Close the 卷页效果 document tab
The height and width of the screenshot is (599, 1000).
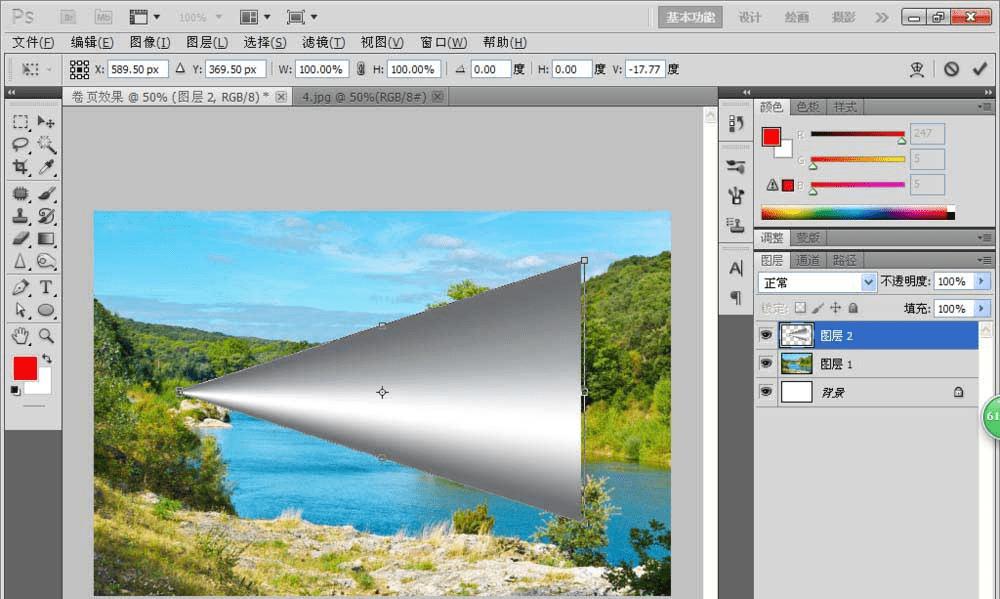pyautogui.click(x=281, y=97)
